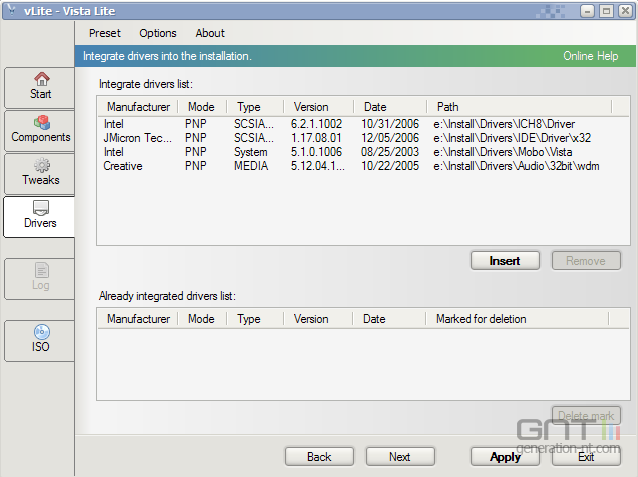Go Back to previous page

pos(319,457)
